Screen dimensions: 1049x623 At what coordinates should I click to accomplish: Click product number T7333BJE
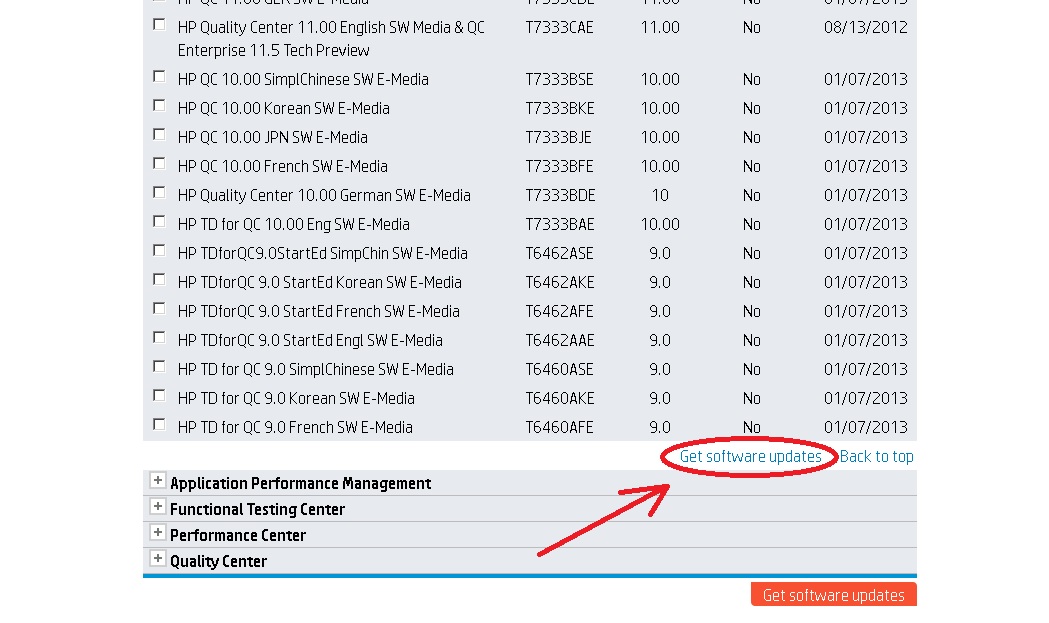tap(559, 137)
